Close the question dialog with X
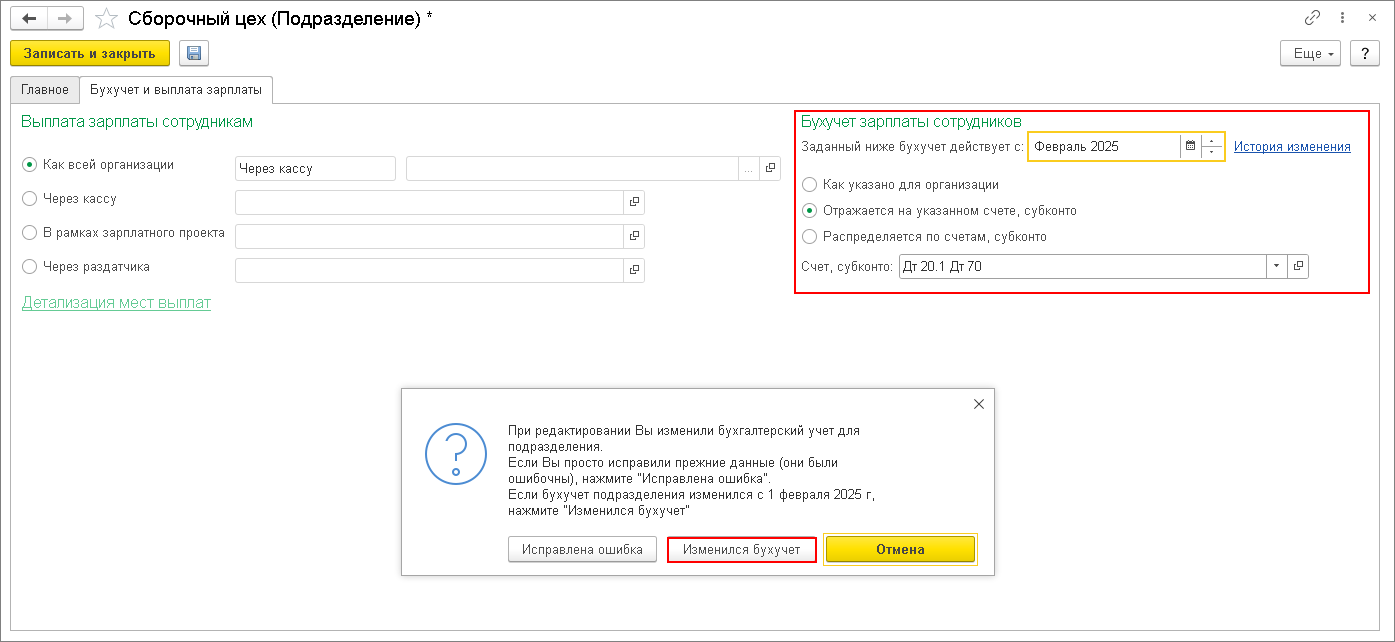1395x642 pixels. point(979,404)
